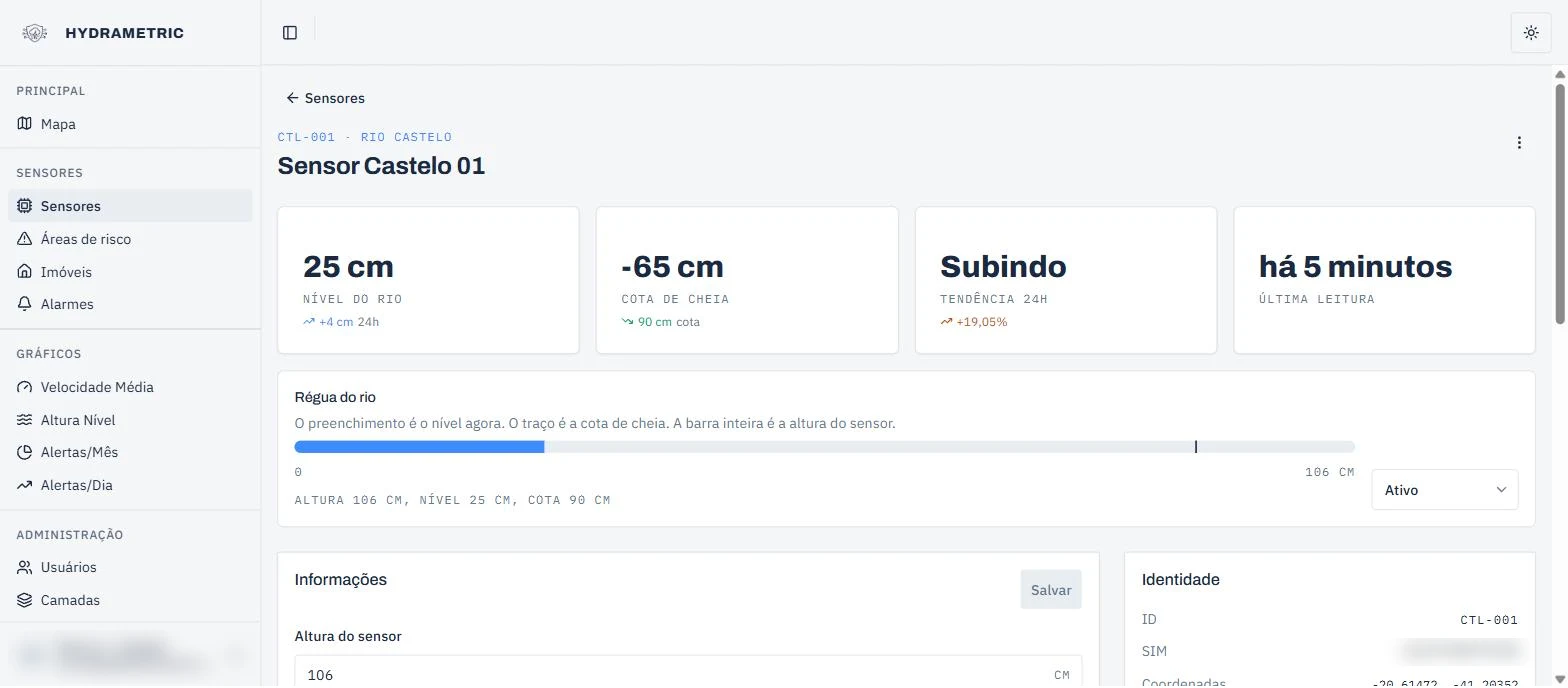Viewport: 1568px width, 688px height.
Task: Open the three-dot sensor options menu
Action: pyautogui.click(x=1518, y=143)
